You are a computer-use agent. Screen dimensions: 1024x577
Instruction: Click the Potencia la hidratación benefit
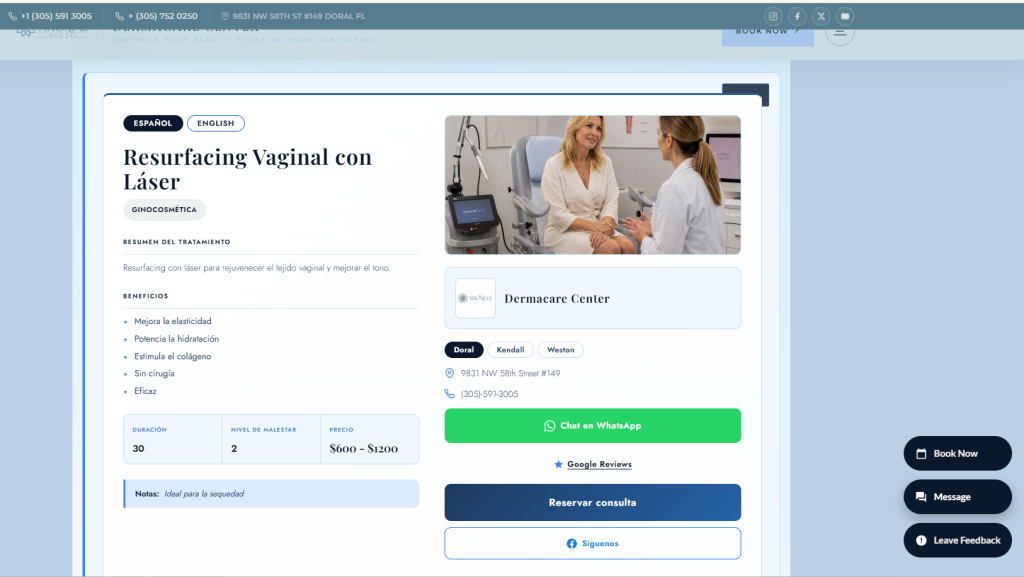pyautogui.click(x=176, y=339)
